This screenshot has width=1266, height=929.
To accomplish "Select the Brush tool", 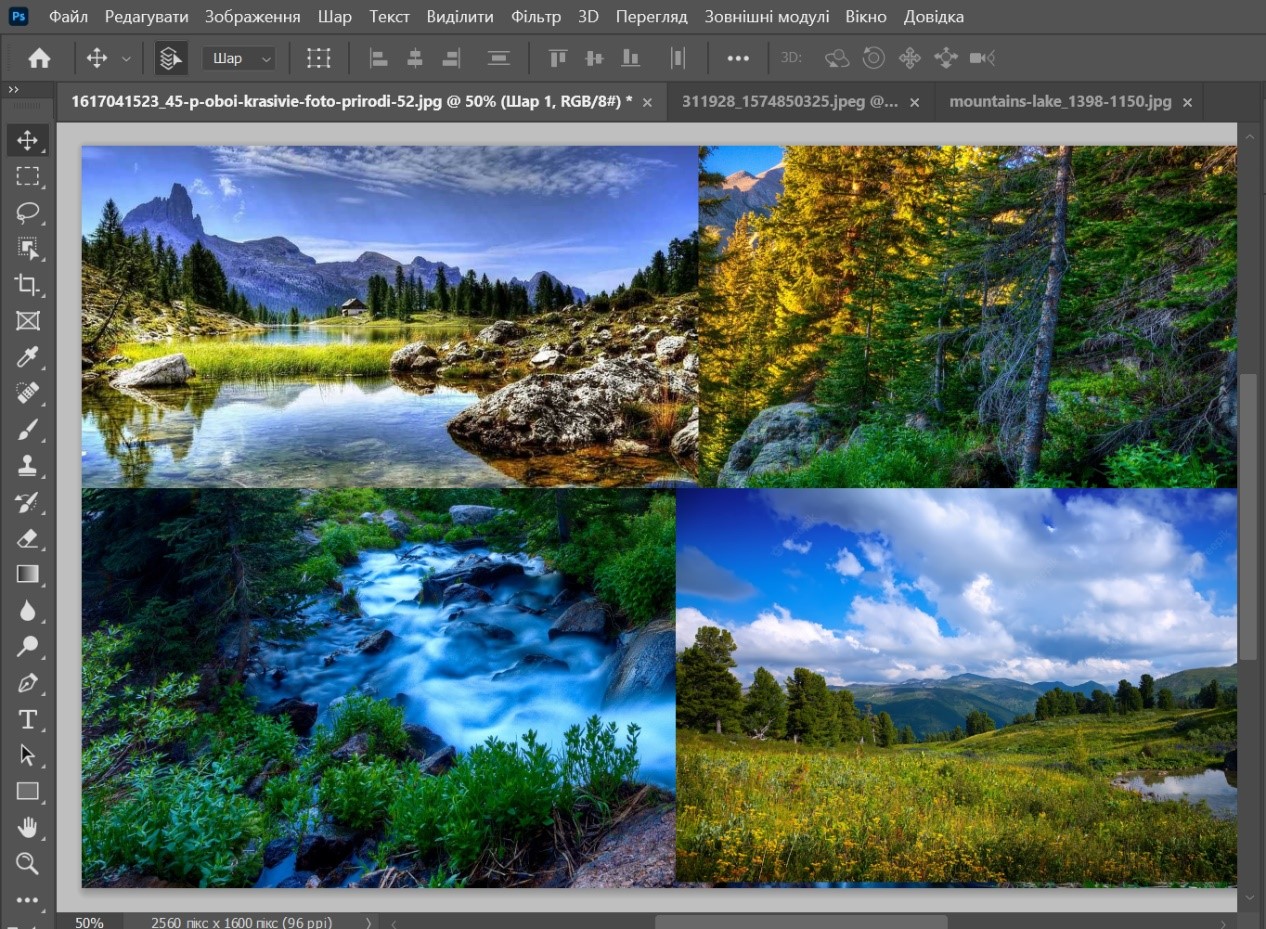I will click(x=27, y=430).
